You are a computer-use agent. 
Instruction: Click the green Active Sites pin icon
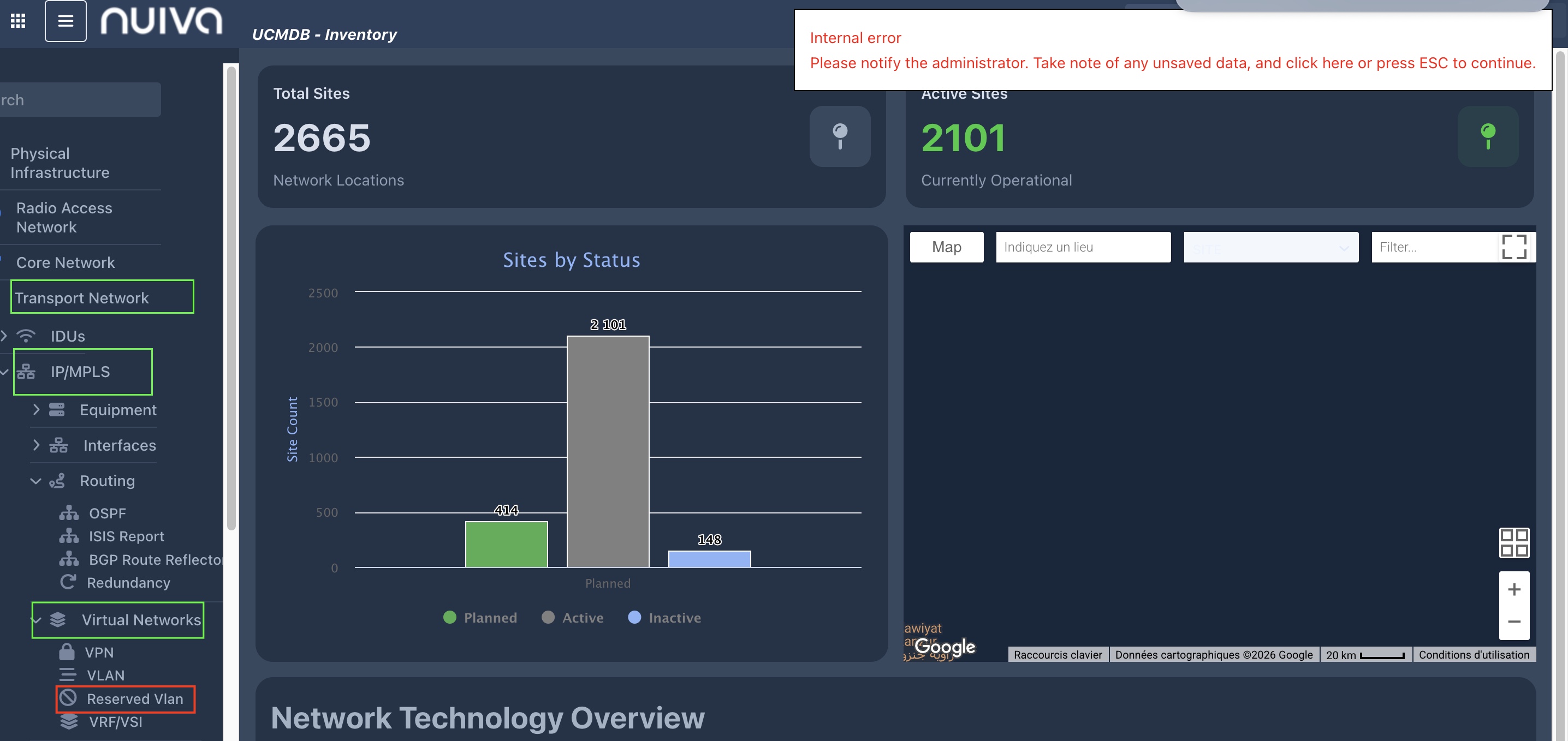(x=1487, y=136)
